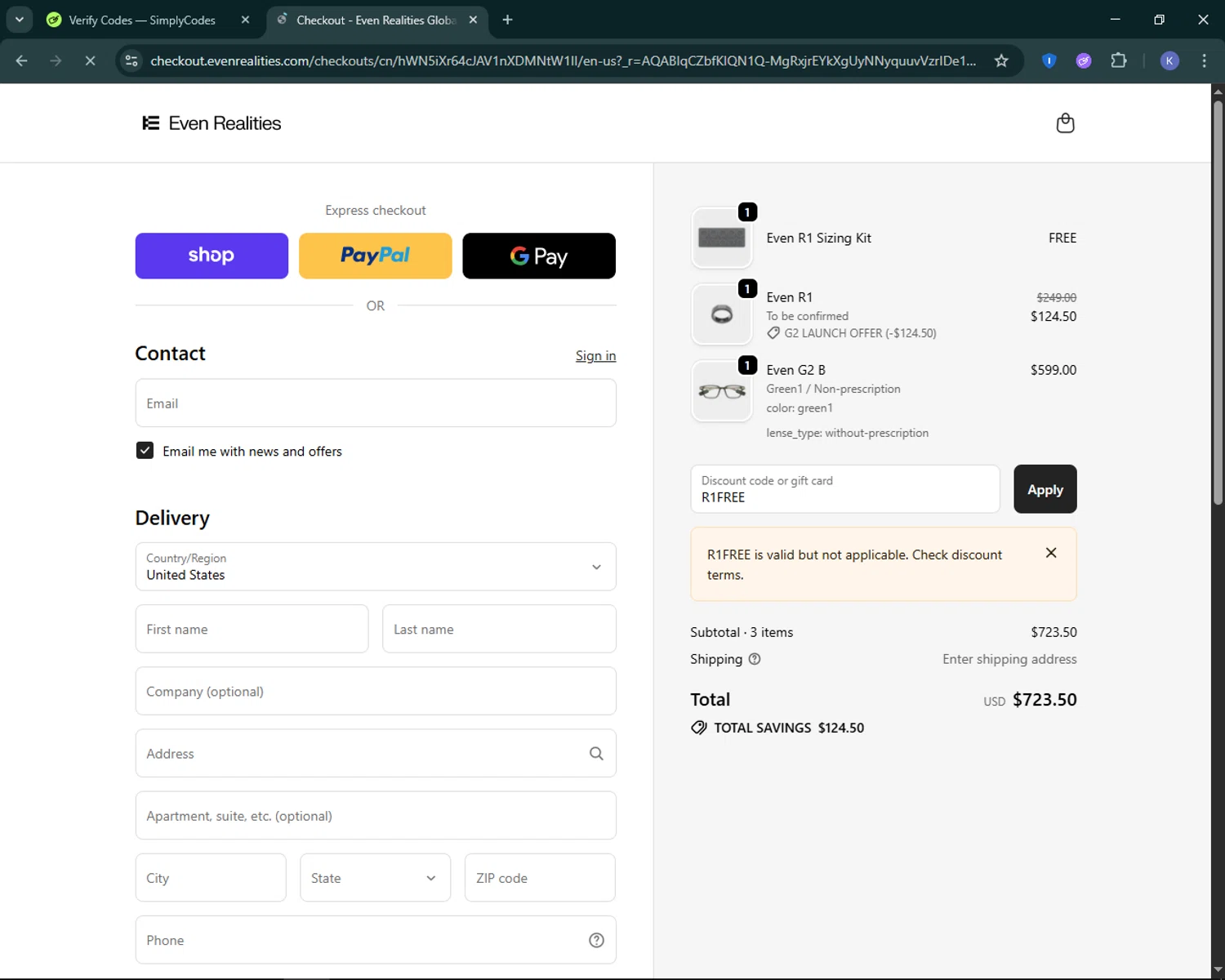Click the browser forward arrow

(56, 60)
